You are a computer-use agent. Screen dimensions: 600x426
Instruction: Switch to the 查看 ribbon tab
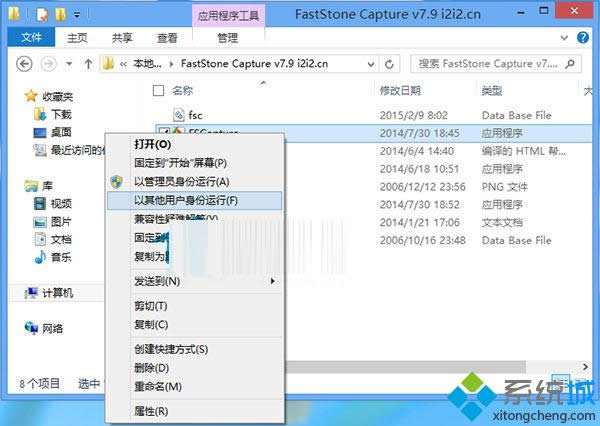[167, 38]
